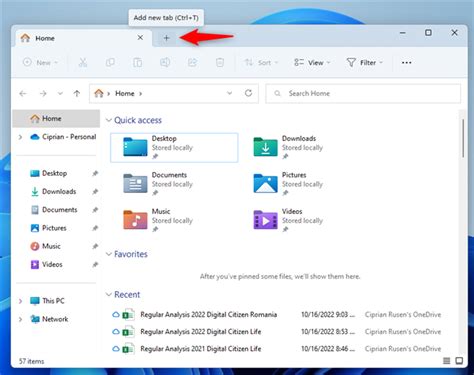The image size is (474, 375).
Task: Go forward with the right arrow
Action: click(43, 94)
